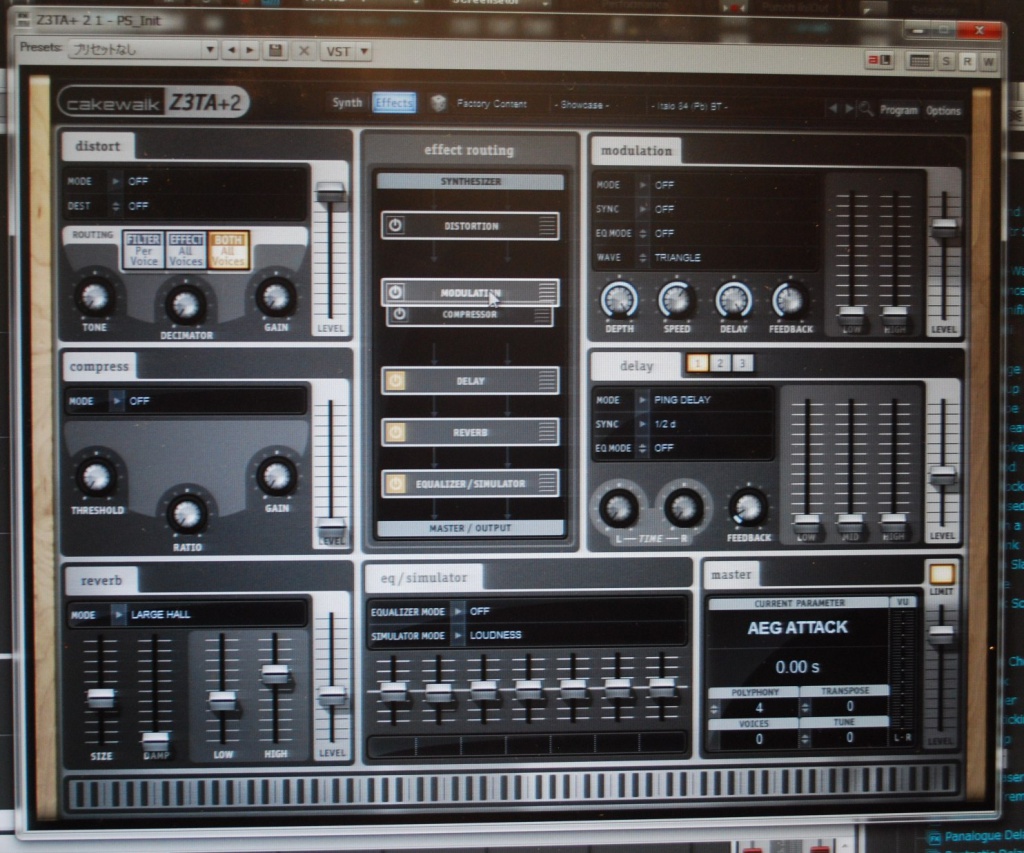Select previous program arrow near the magnifier
This screenshot has height=853, width=1024.
(833, 108)
